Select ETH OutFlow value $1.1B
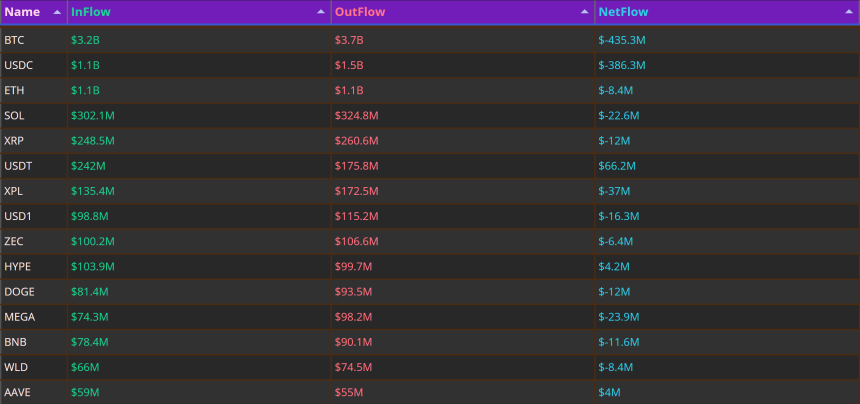Viewport: 860px width, 404px height. coord(349,90)
